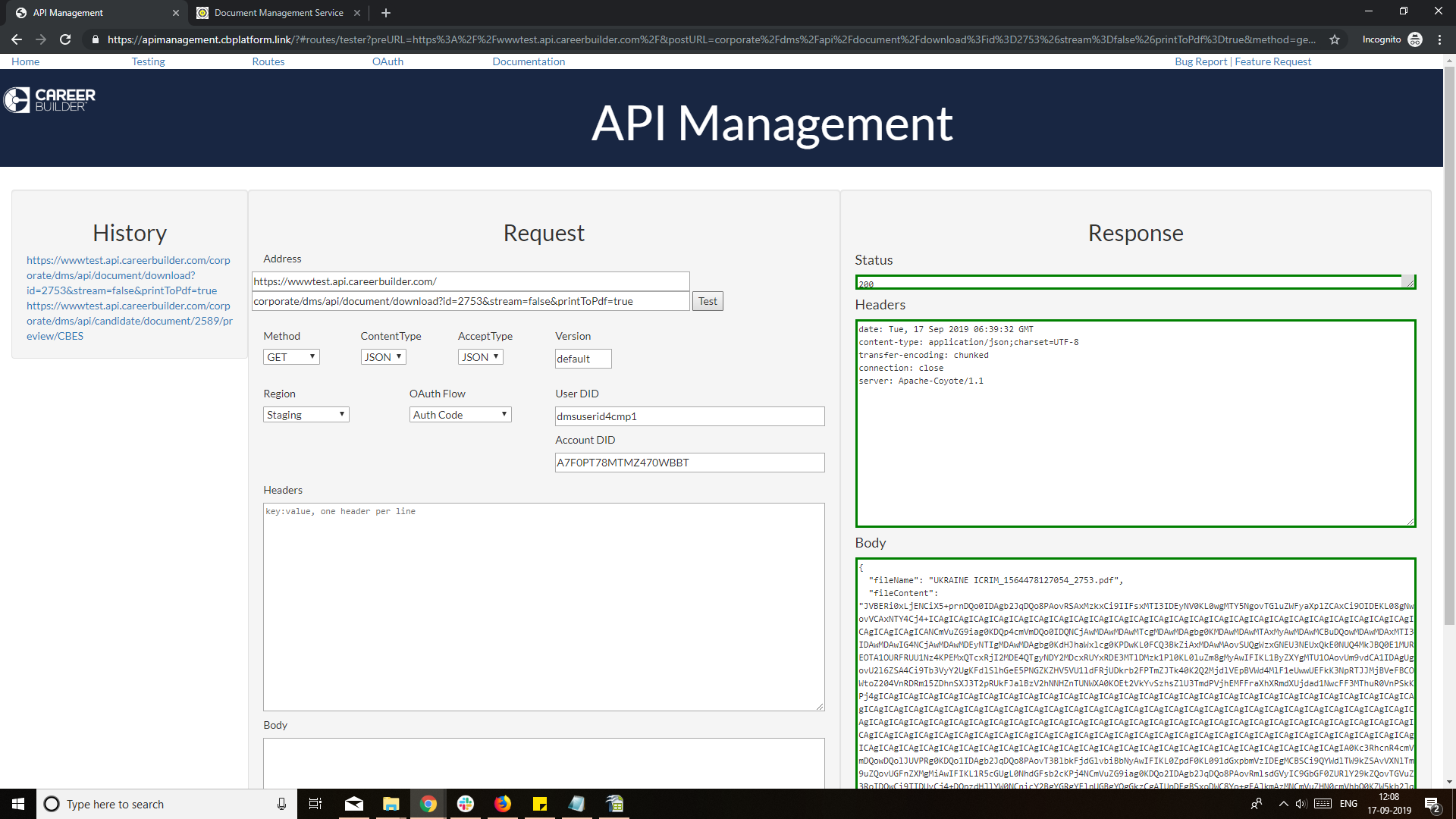Open the Home menu link
Screen dimensions: 1456x819
click(x=25, y=61)
